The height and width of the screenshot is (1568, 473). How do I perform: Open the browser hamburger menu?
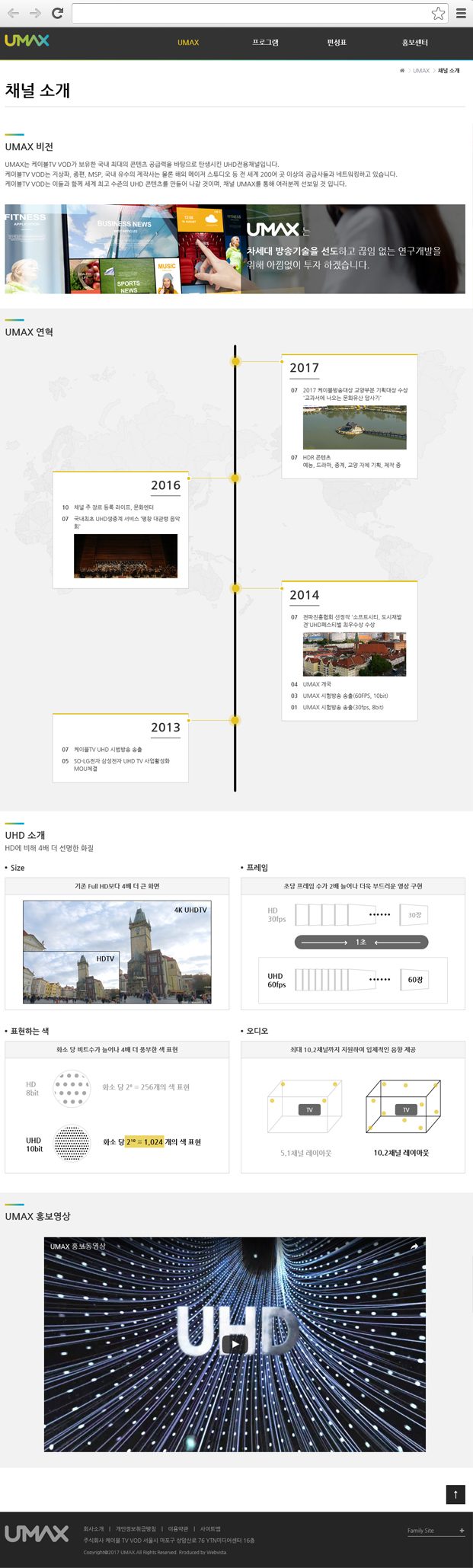click(461, 13)
